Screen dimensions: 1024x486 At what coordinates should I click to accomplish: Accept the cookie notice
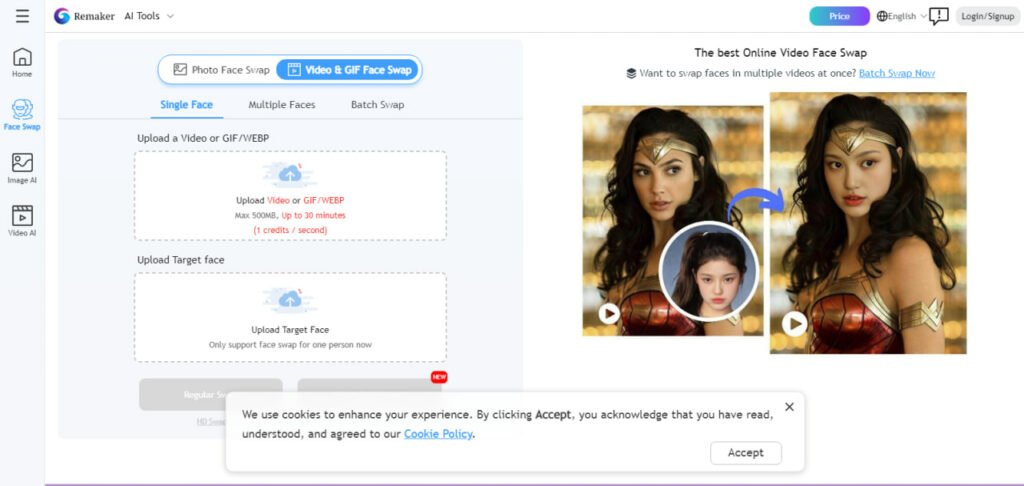click(745, 453)
